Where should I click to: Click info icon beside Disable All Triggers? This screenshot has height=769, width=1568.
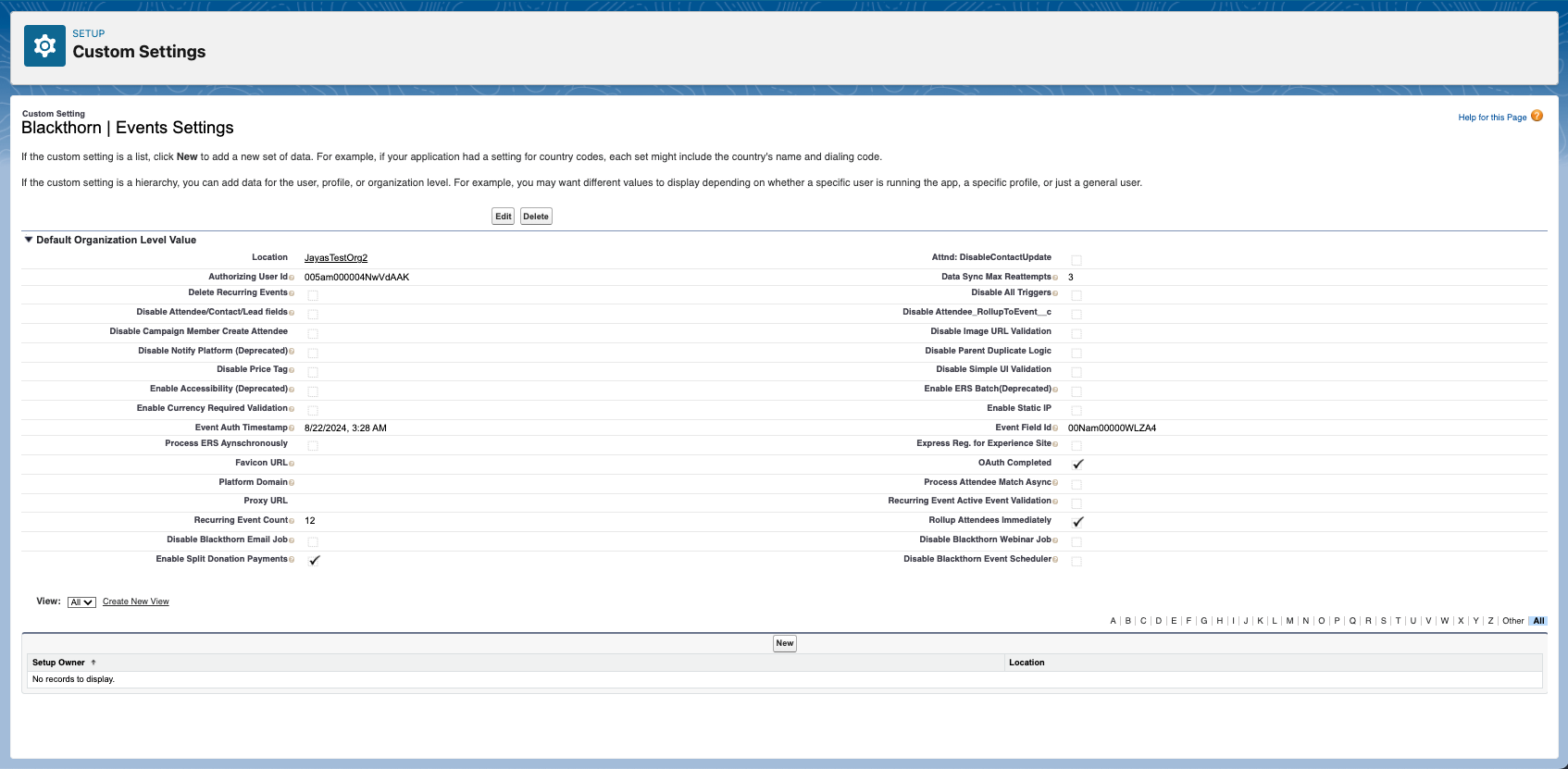point(1055,293)
